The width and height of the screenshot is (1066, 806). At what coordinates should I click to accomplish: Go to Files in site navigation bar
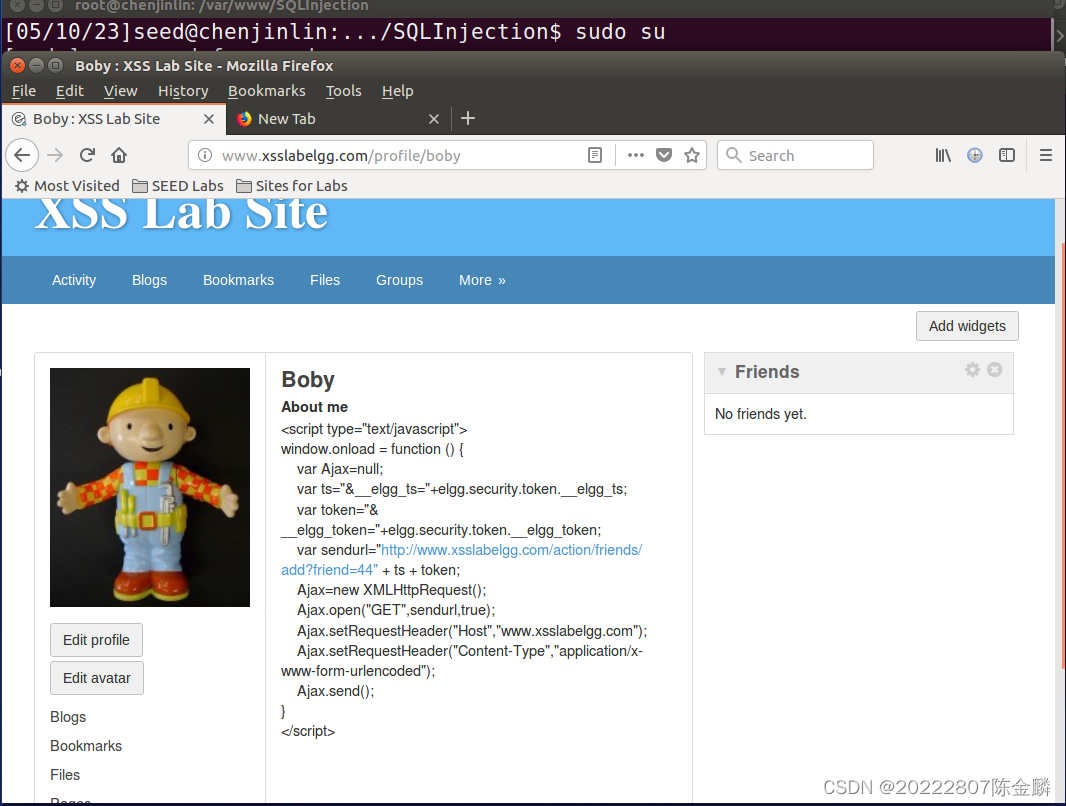pos(325,280)
